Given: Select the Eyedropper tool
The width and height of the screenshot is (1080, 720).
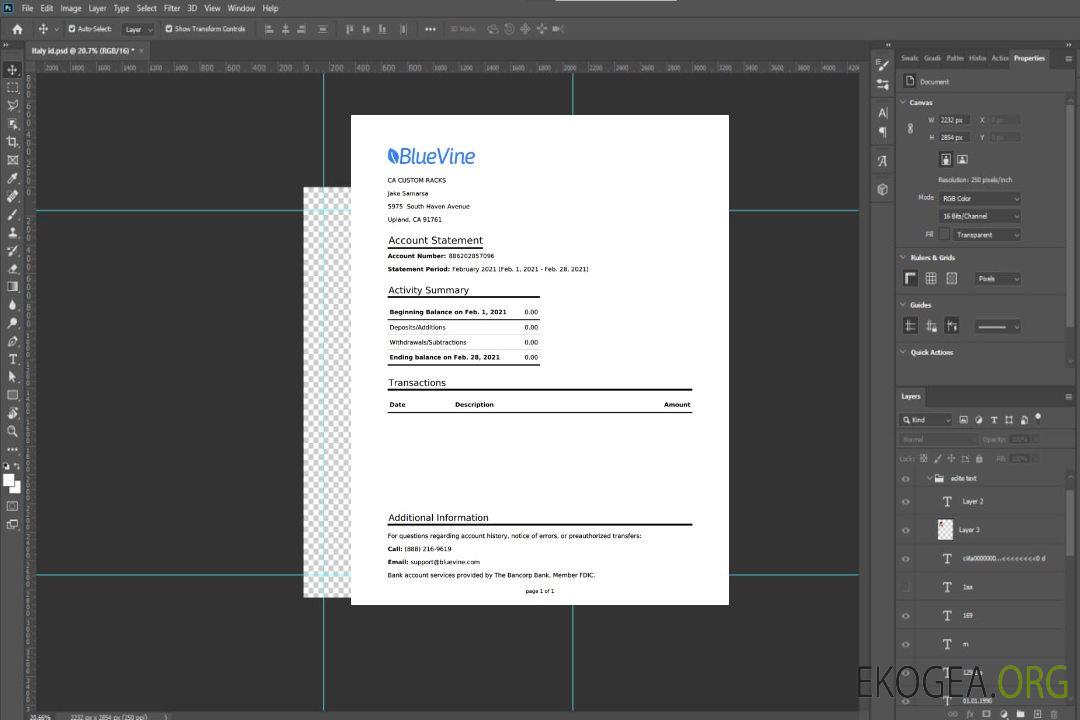Looking at the screenshot, I should coord(12,178).
